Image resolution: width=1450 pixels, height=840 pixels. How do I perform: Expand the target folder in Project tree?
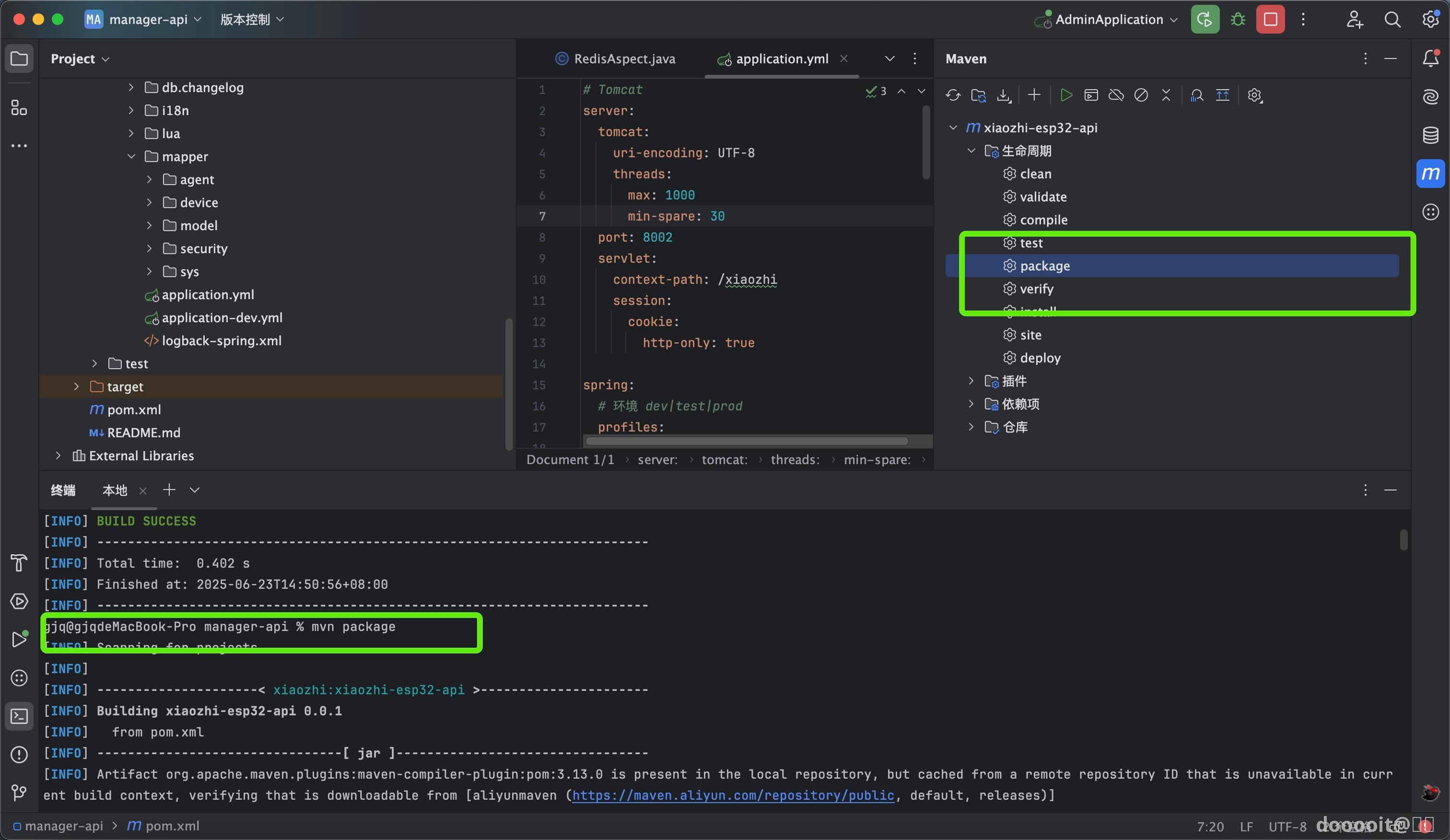click(x=76, y=386)
